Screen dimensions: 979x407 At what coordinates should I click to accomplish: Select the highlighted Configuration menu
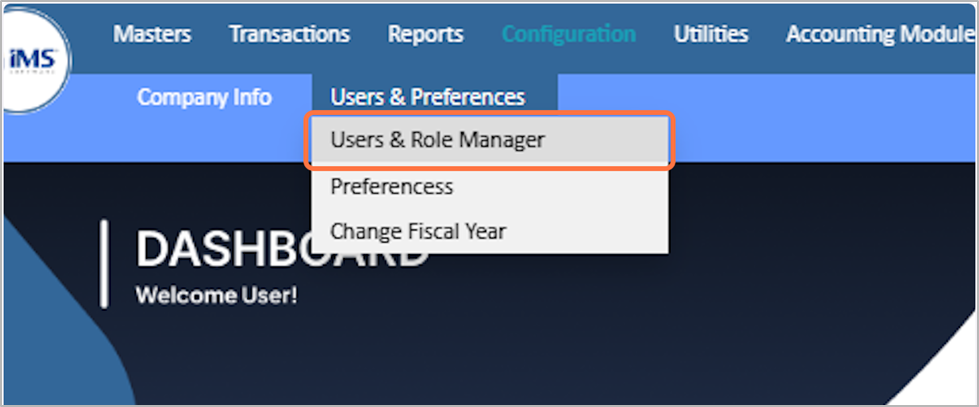coord(568,34)
